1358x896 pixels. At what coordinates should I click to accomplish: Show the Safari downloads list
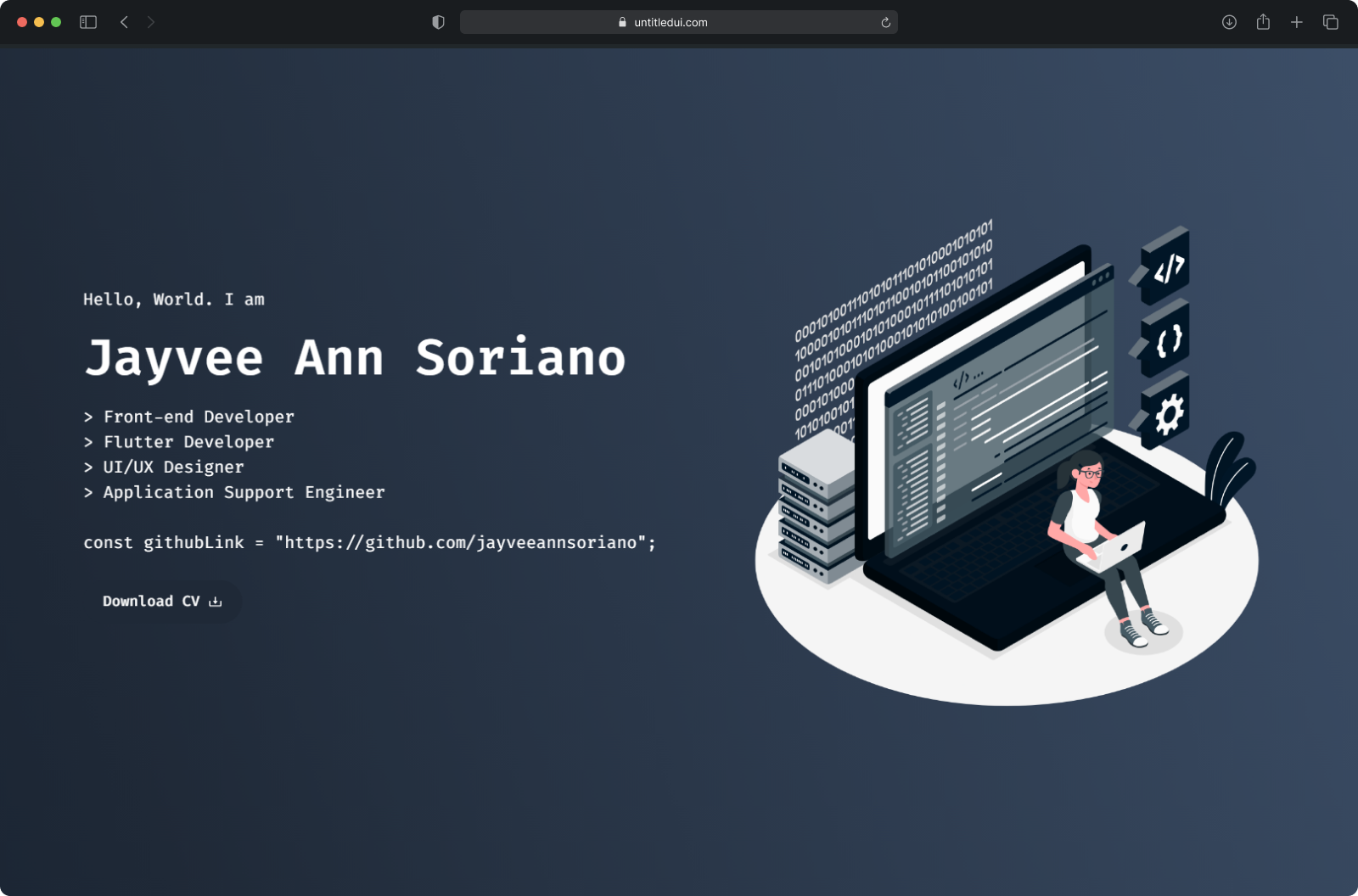1229,22
